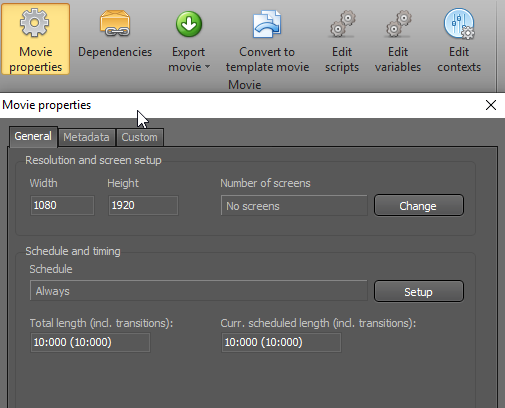The image size is (505, 408).
Task: Convert to template movie
Action: 267,40
